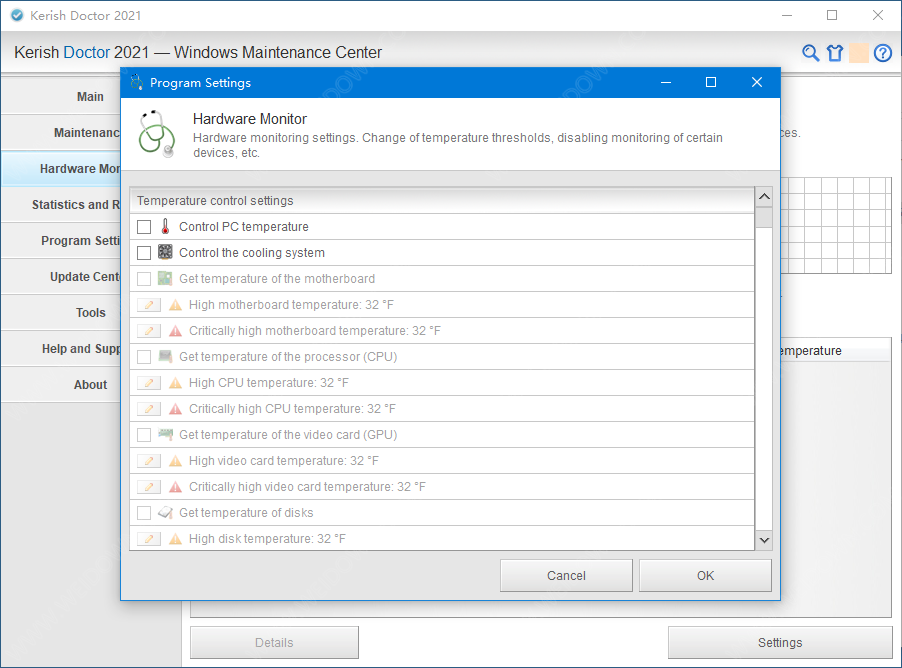Screen dimensions: 902x668
Task: Click edit pencil for Critically high video card temperature
Action: point(149,487)
